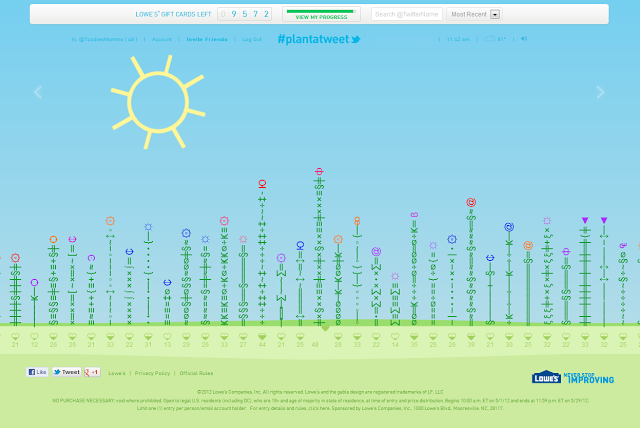Open the Invite Friends link

point(207,39)
